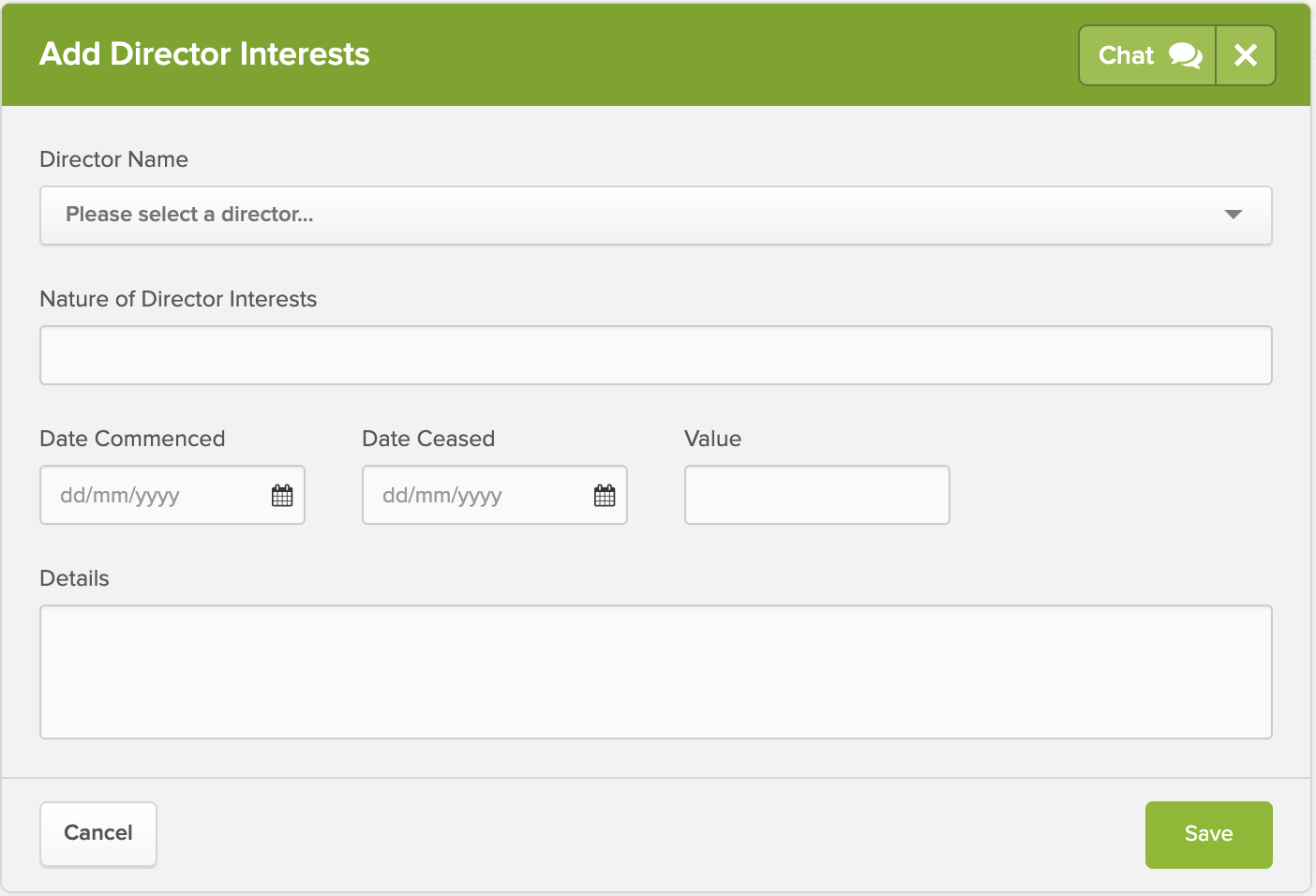Click the Chat button text in header
This screenshot has width=1316, height=896.
point(1126,55)
